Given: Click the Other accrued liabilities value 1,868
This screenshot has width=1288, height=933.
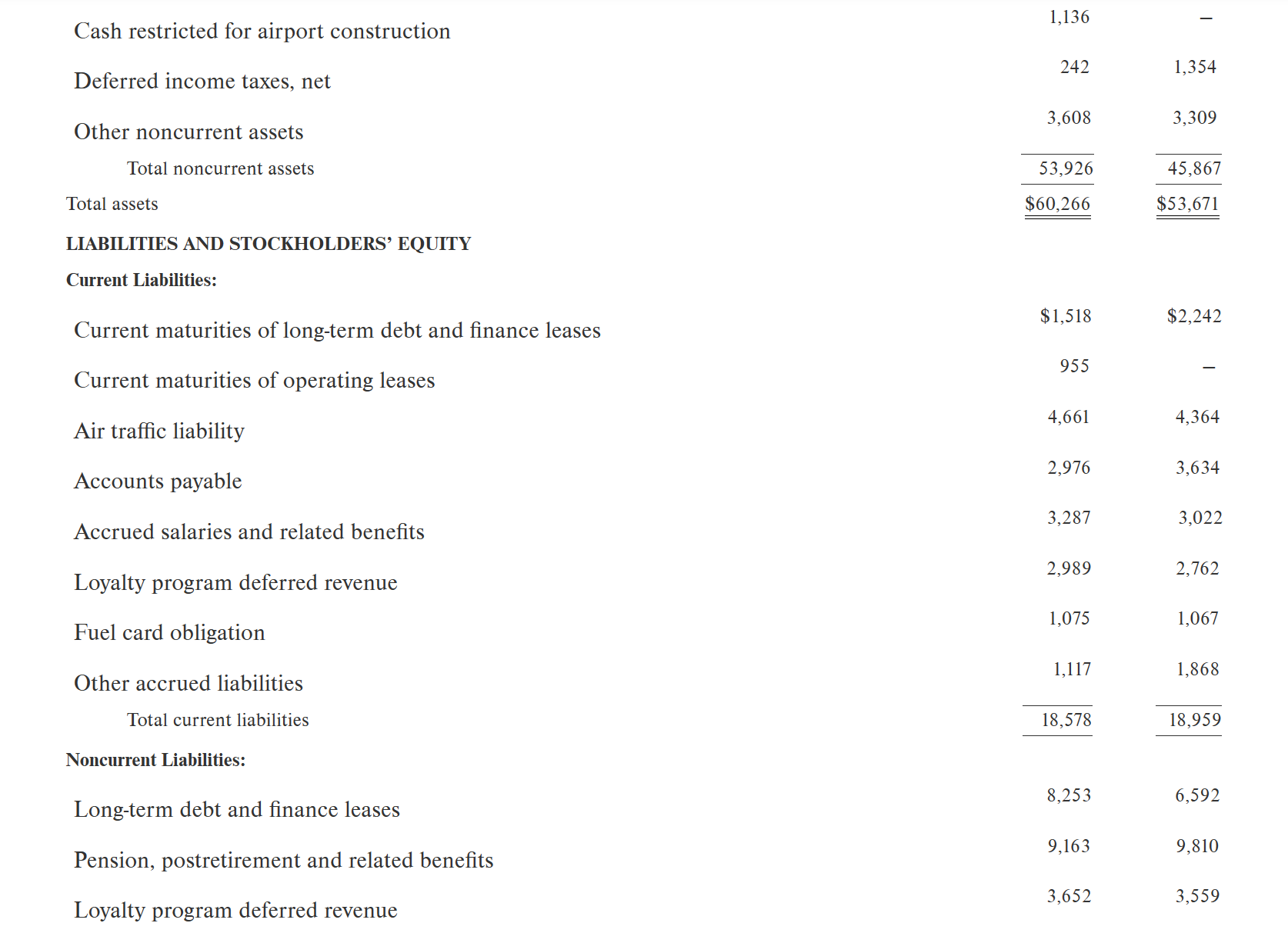Looking at the screenshot, I should [1198, 669].
